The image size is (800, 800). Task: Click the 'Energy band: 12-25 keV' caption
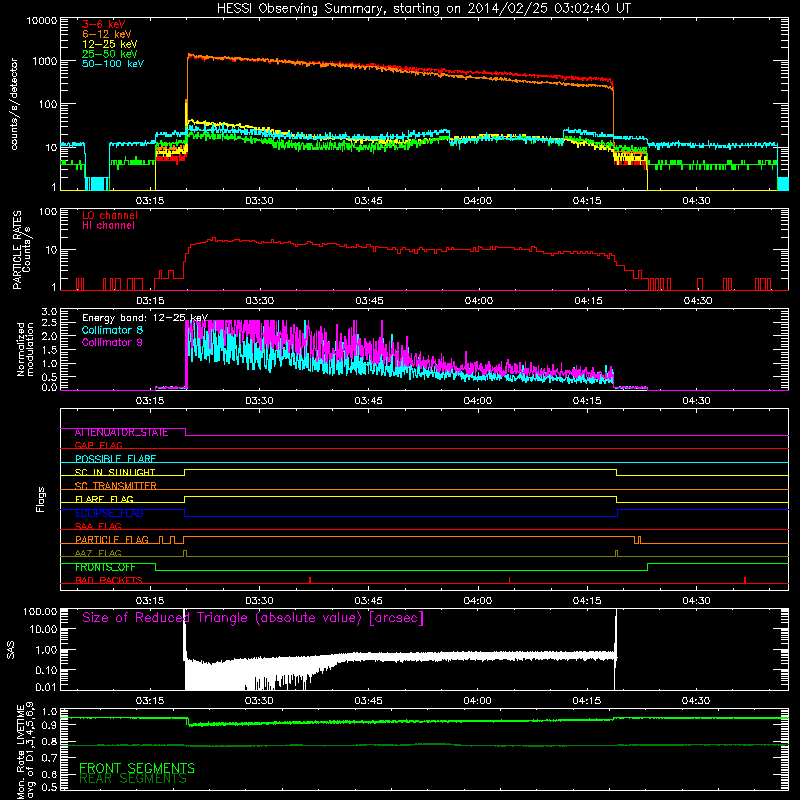pos(145,318)
